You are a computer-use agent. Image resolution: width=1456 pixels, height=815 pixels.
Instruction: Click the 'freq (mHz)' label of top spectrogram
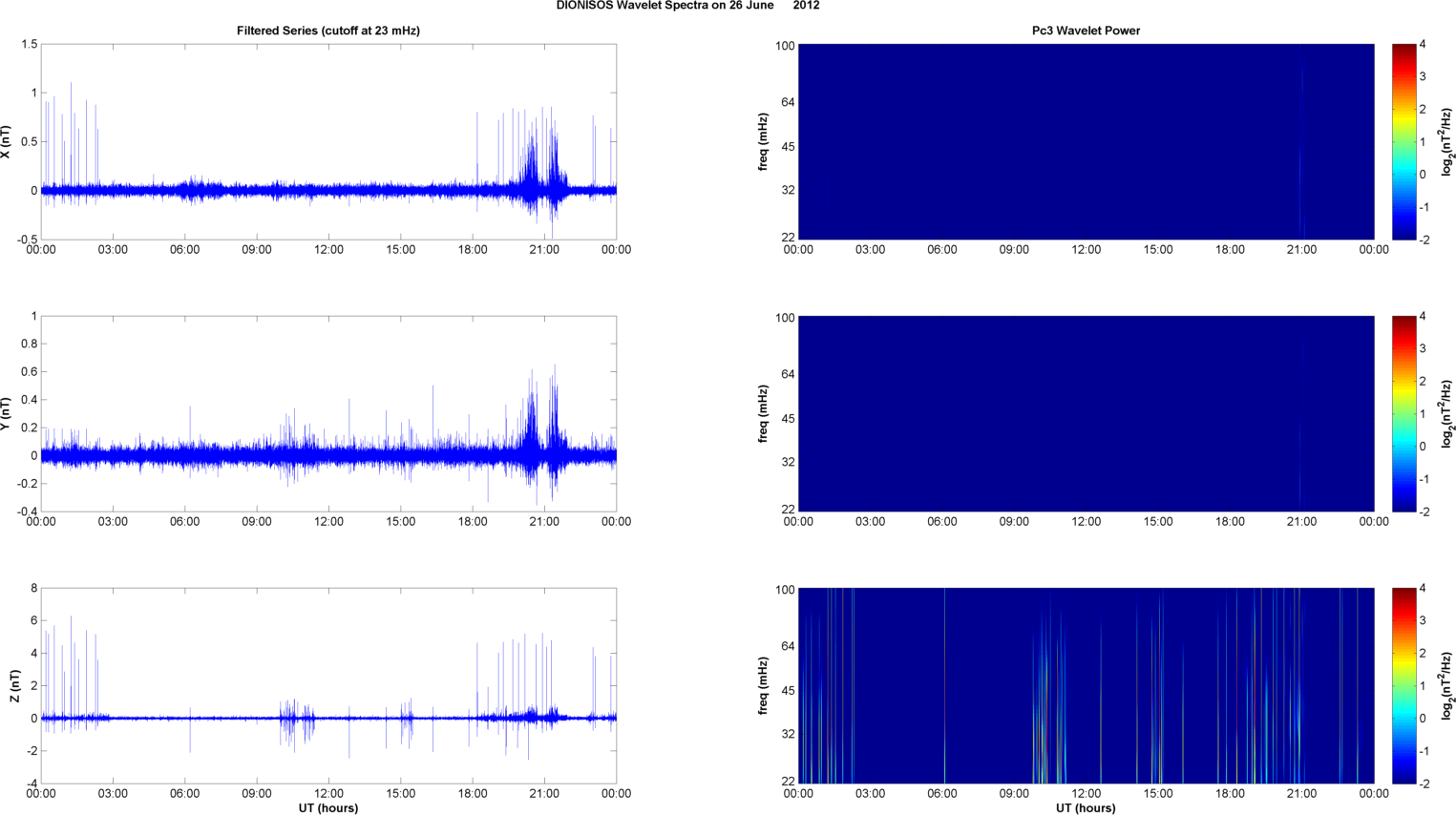click(x=764, y=141)
